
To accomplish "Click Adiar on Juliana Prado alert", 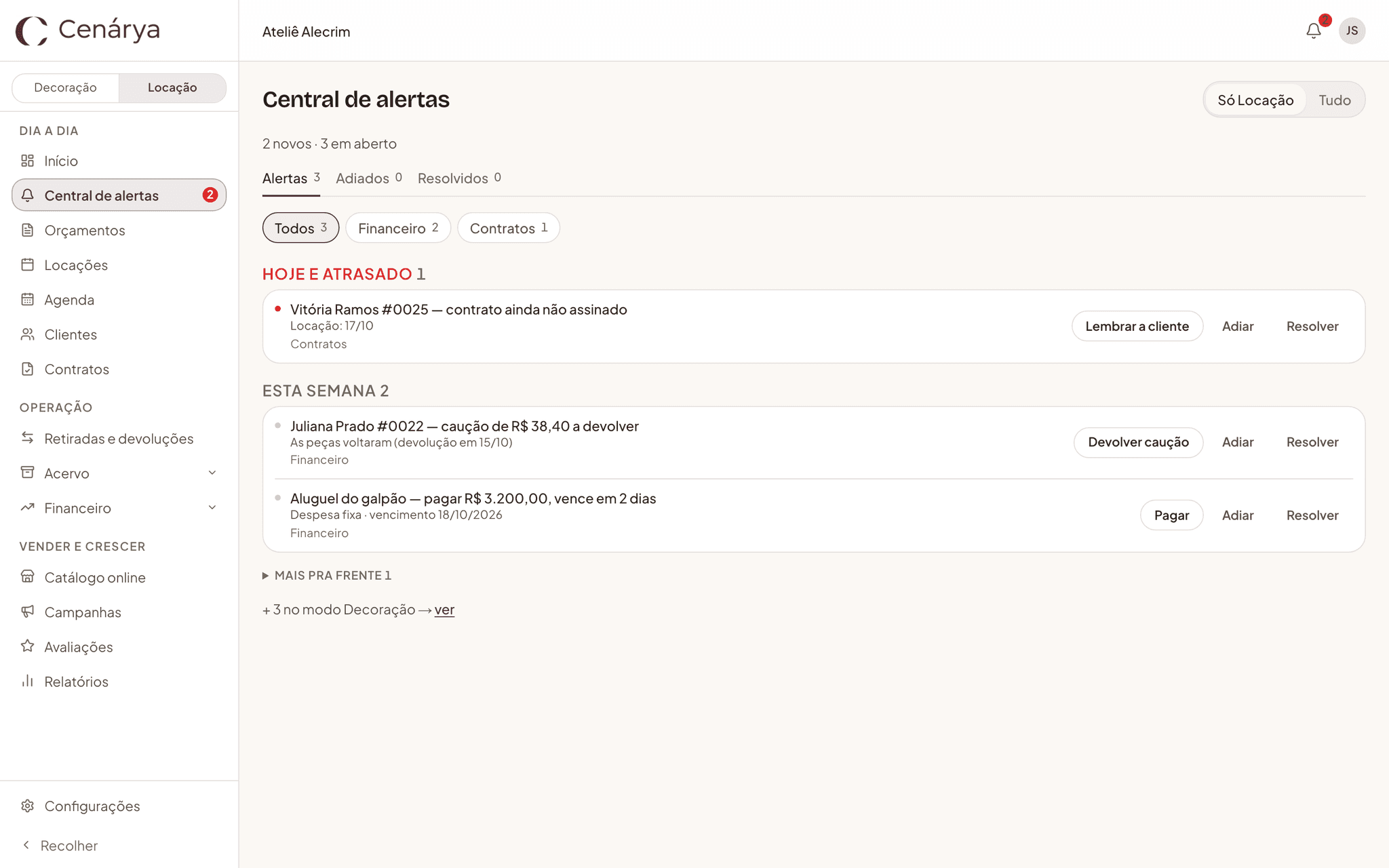I will [x=1238, y=442].
